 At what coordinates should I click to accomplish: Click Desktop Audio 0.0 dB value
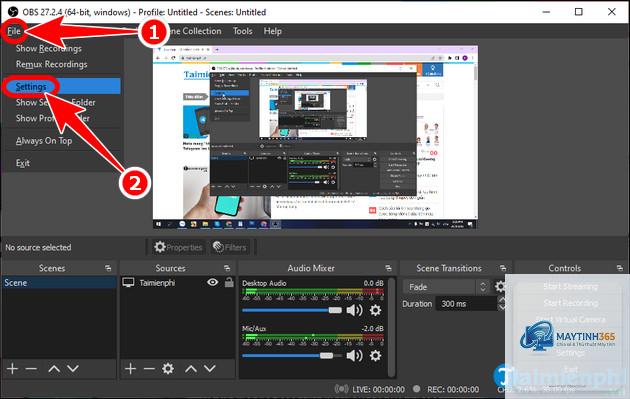click(x=373, y=283)
